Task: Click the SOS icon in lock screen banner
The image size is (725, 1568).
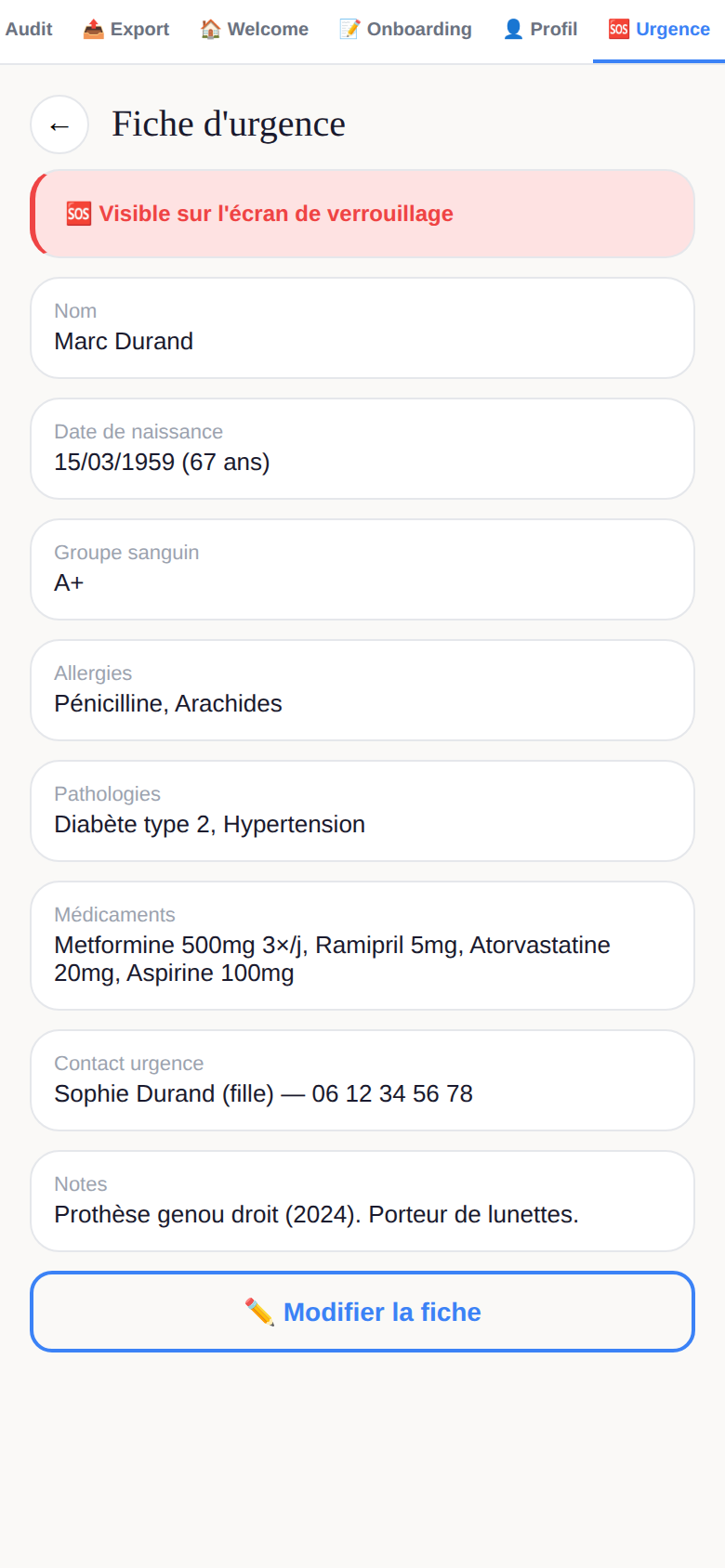Action: pyautogui.click(x=79, y=214)
